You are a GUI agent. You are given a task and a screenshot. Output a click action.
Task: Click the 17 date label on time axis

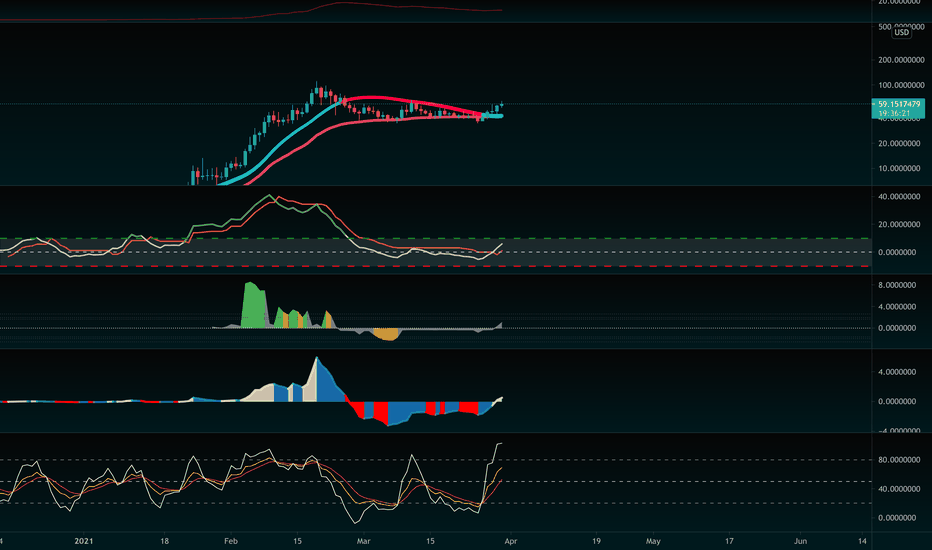click(729, 541)
